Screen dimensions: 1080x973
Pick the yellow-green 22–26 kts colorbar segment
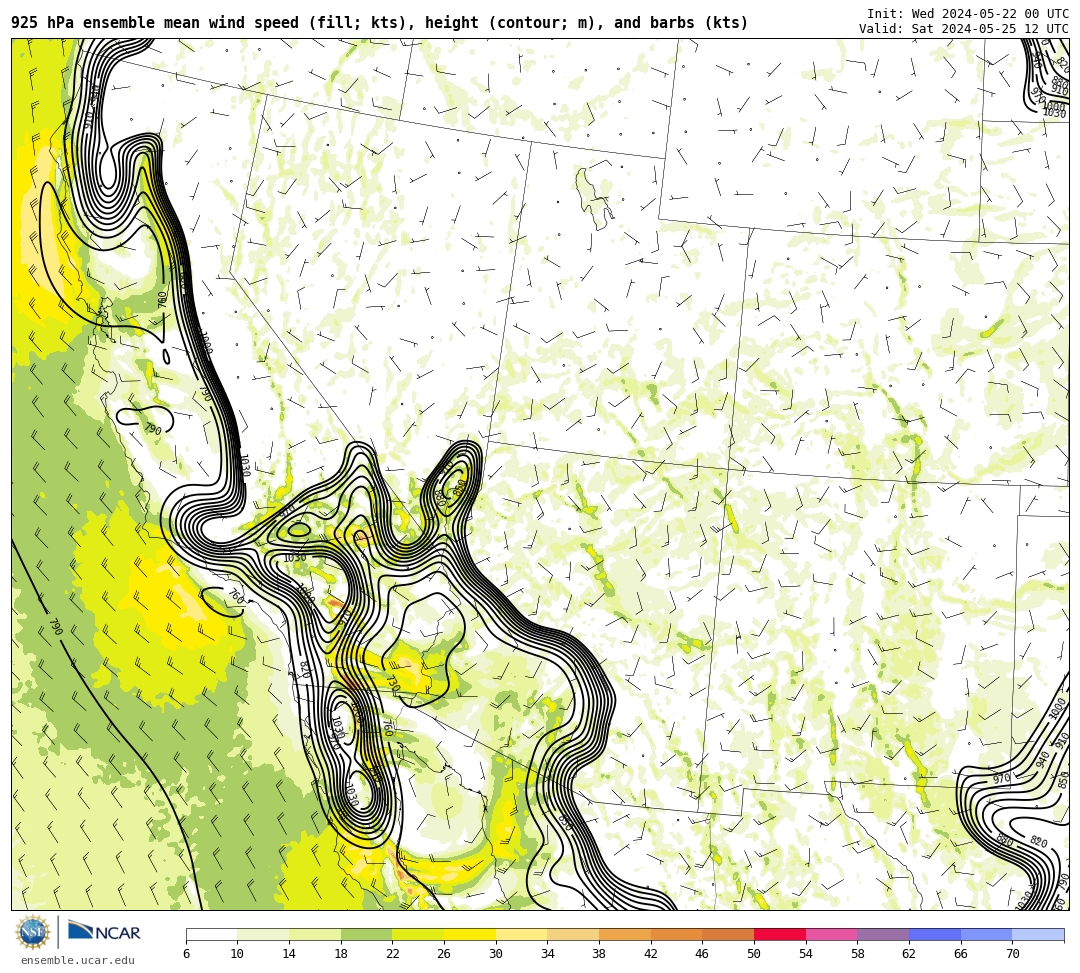tap(418, 934)
